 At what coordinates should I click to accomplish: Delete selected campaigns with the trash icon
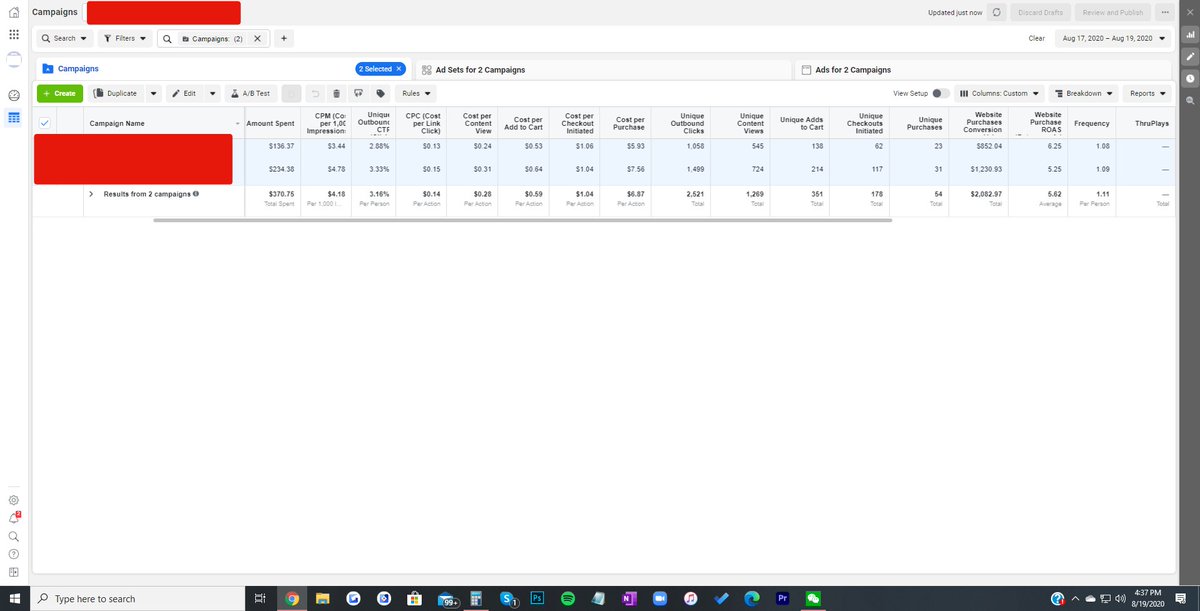pos(336,93)
